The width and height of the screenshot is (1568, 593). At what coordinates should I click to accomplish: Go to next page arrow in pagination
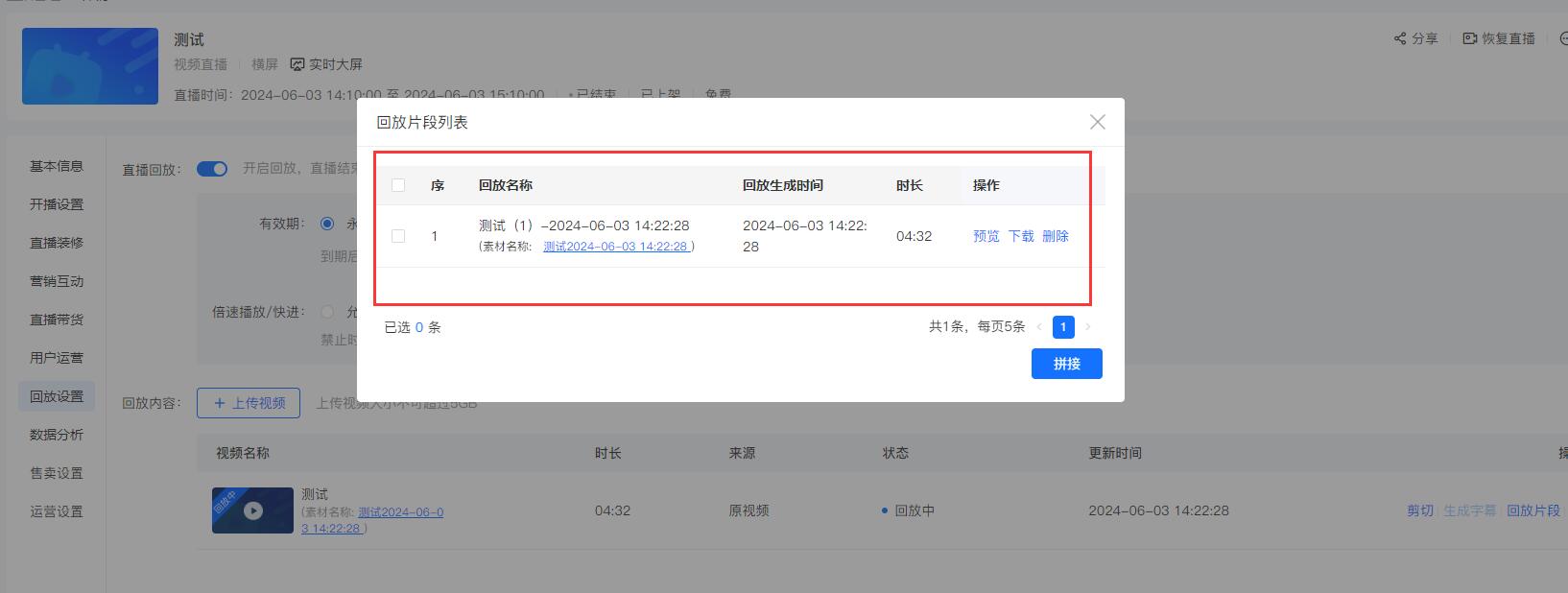(x=1087, y=327)
